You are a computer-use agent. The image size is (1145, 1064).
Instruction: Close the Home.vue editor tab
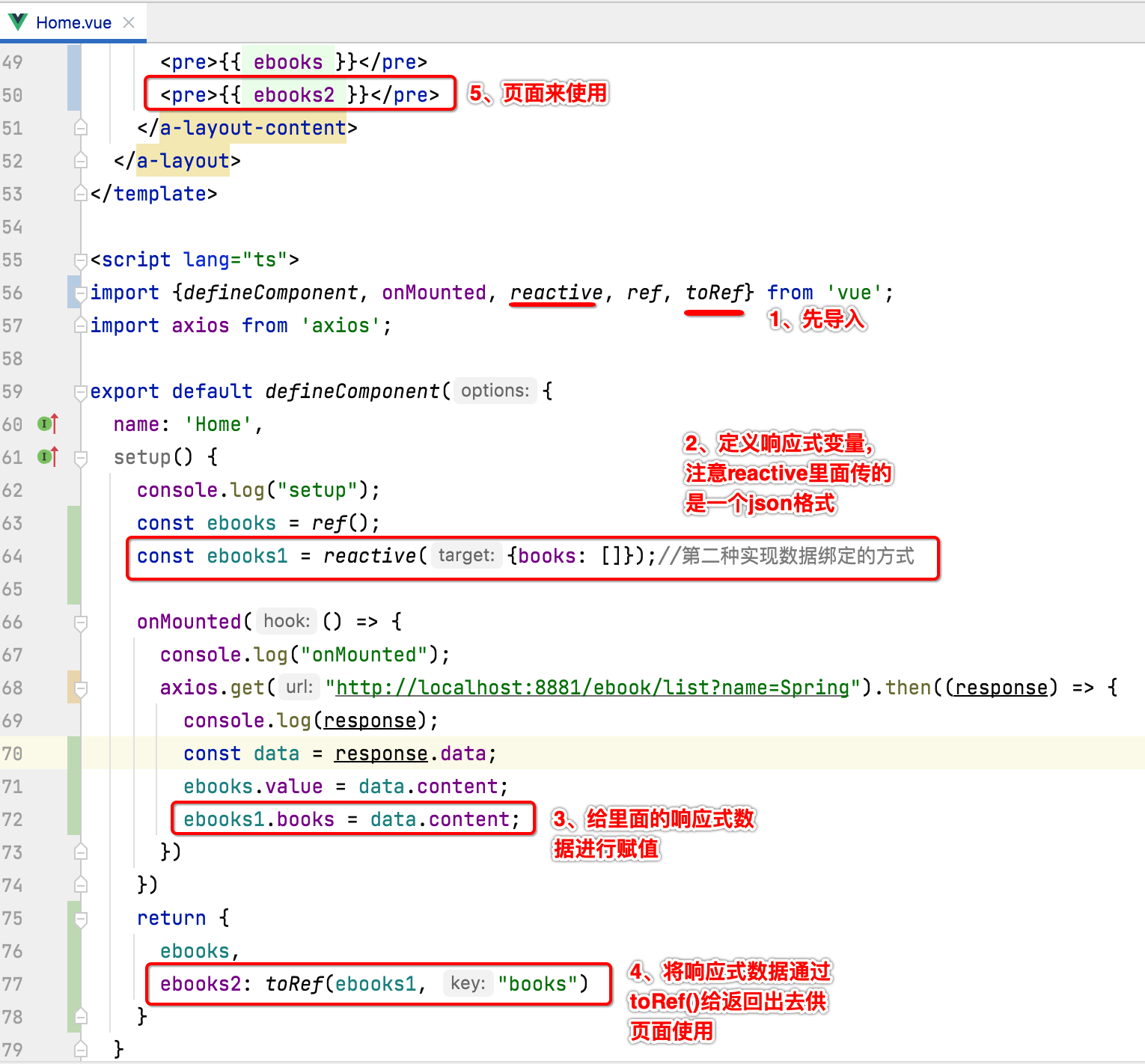129,22
